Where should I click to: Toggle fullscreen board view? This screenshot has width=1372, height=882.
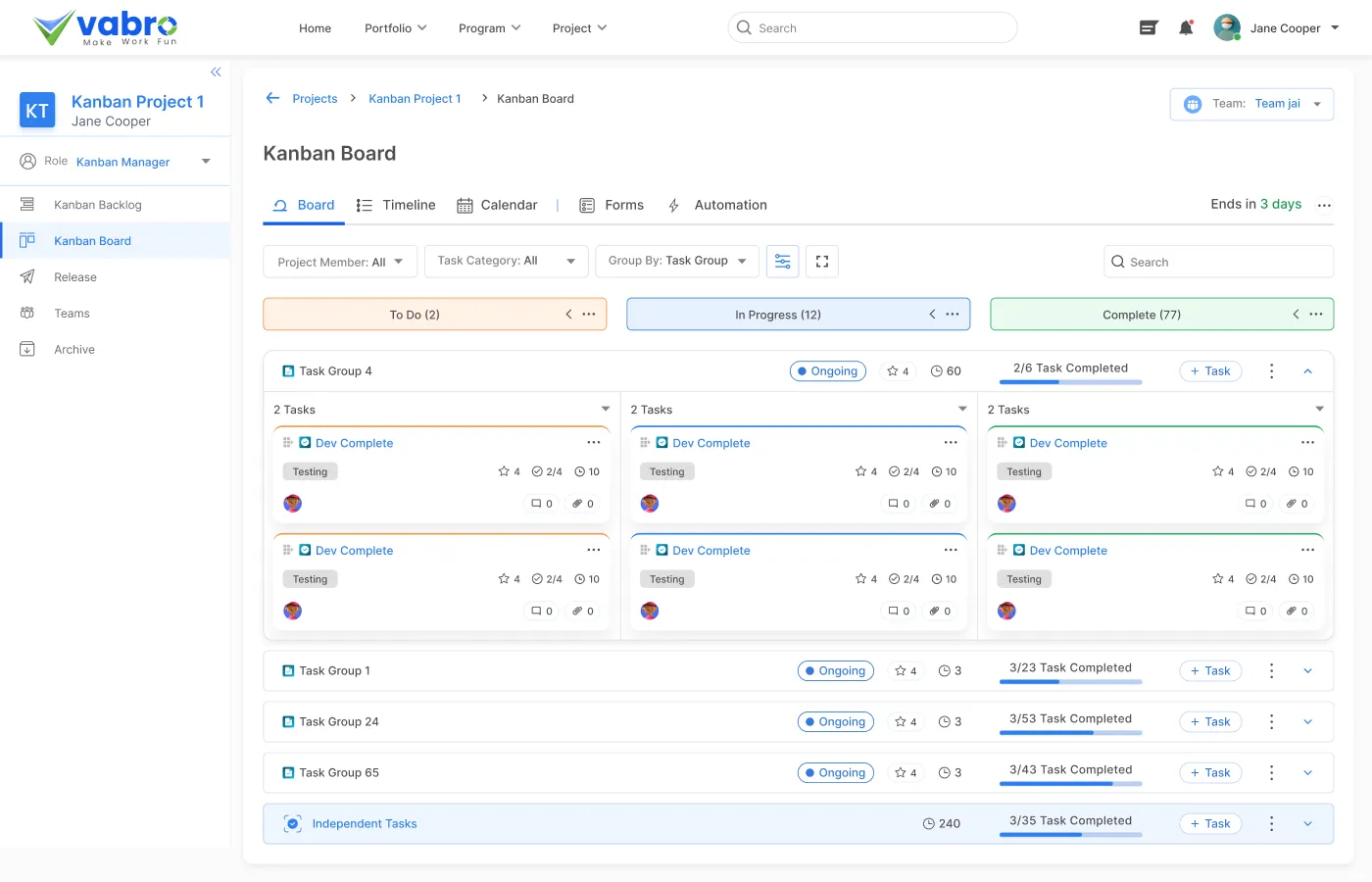coord(822,262)
